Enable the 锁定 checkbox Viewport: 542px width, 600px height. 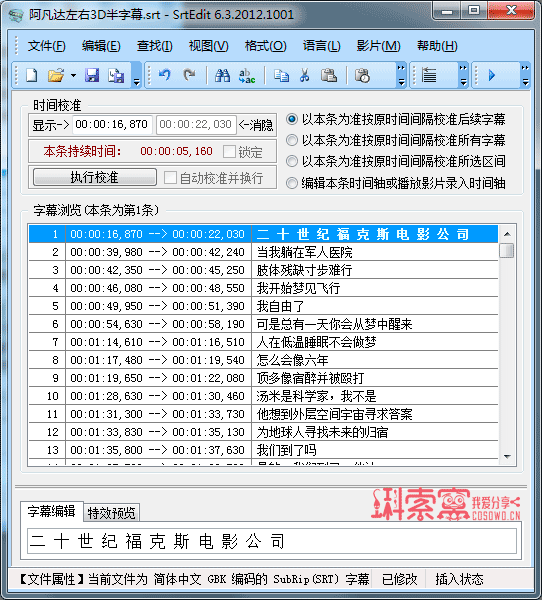coord(229,152)
